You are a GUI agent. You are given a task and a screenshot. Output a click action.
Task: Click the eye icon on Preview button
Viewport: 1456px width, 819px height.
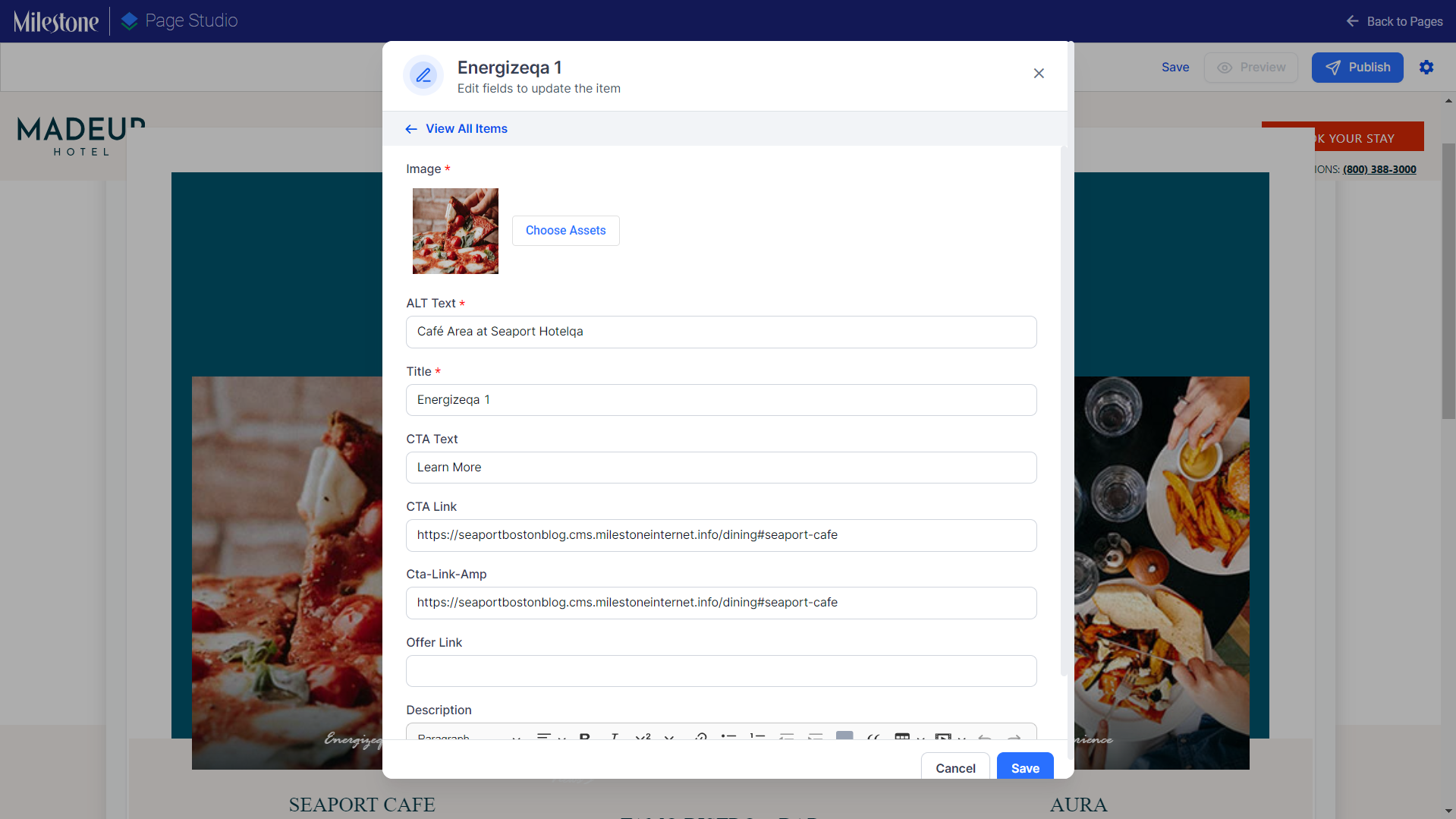click(x=1225, y=68)
